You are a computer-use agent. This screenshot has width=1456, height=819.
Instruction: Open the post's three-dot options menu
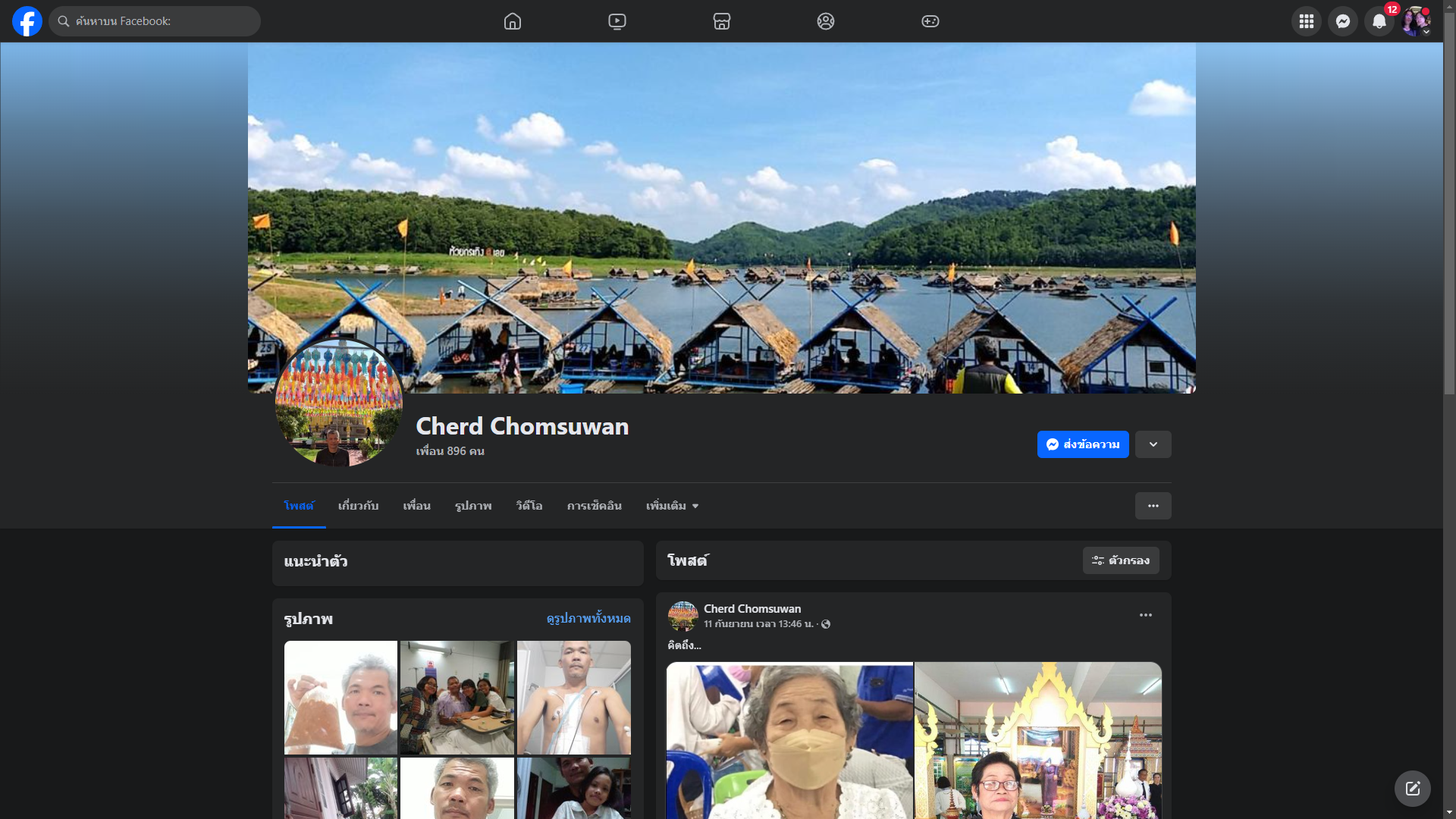[1146, 615]
